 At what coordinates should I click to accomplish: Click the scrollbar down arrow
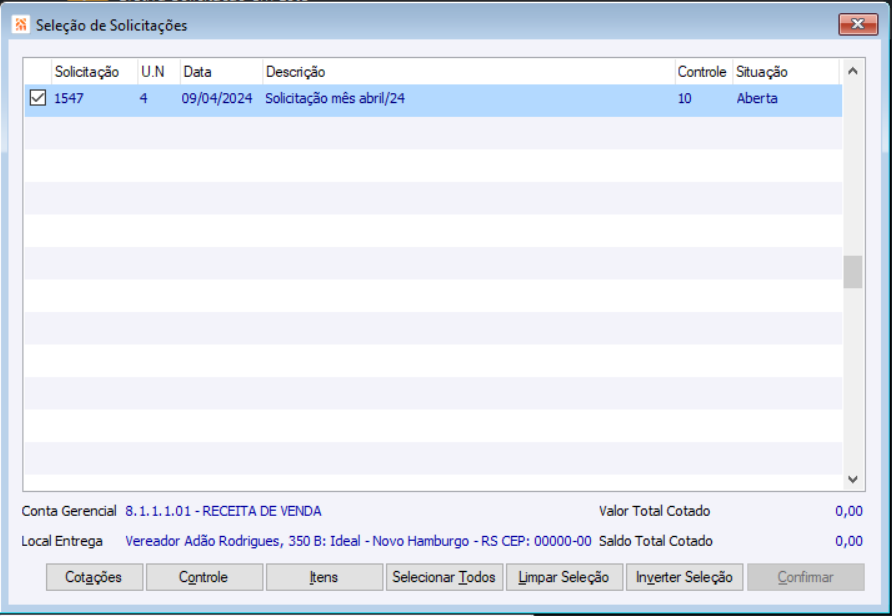click(x=852, y=479)
